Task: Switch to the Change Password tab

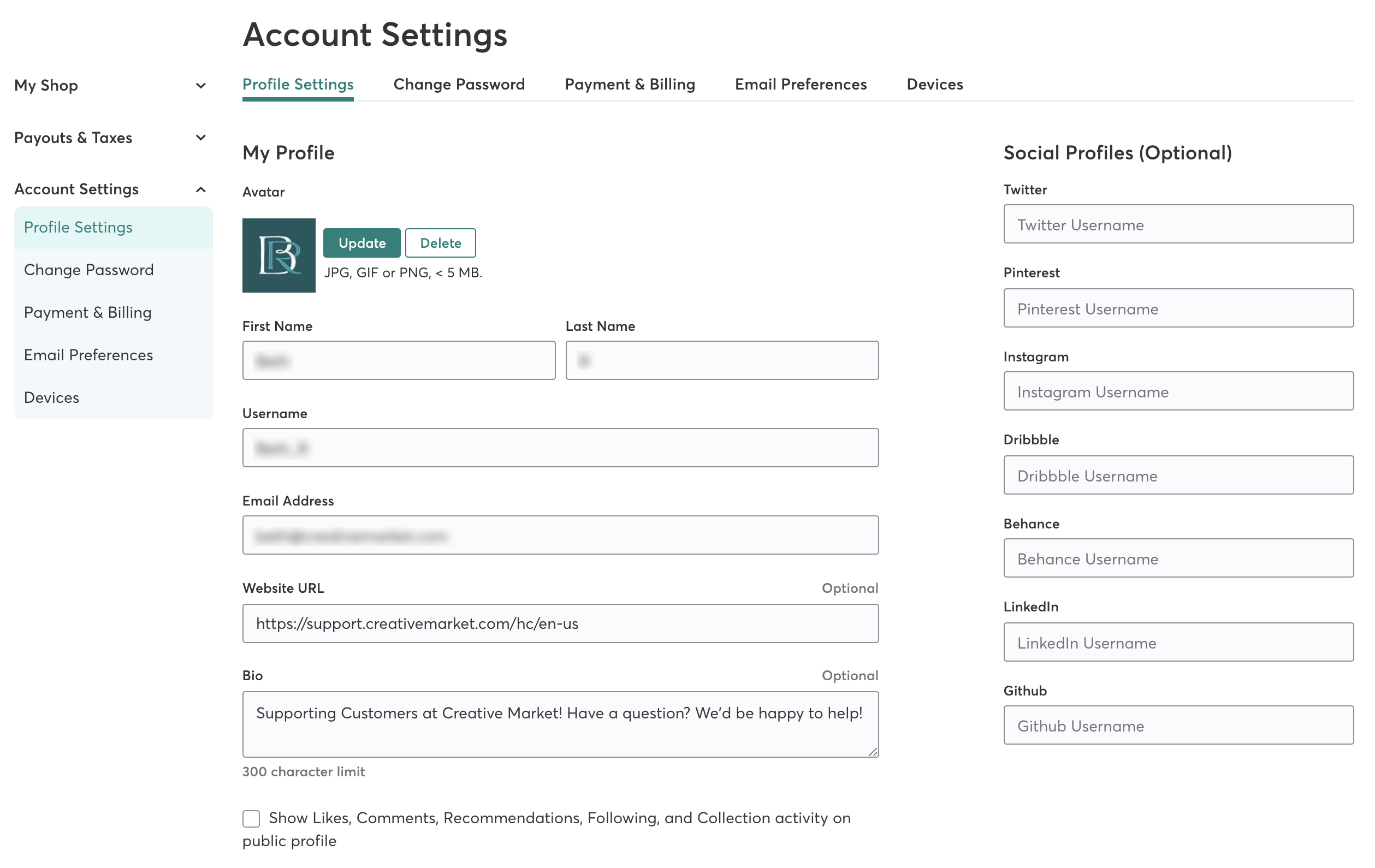Action: point(459,84)
